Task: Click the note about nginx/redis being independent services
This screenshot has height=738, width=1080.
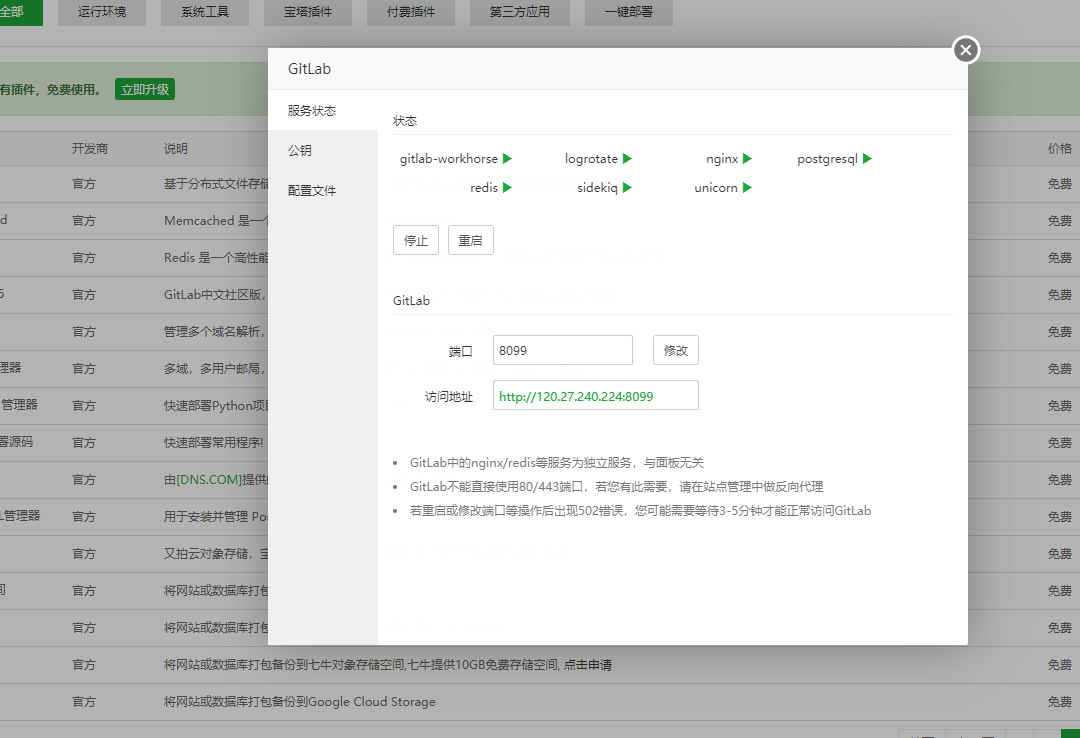Action: coord(557,463)
